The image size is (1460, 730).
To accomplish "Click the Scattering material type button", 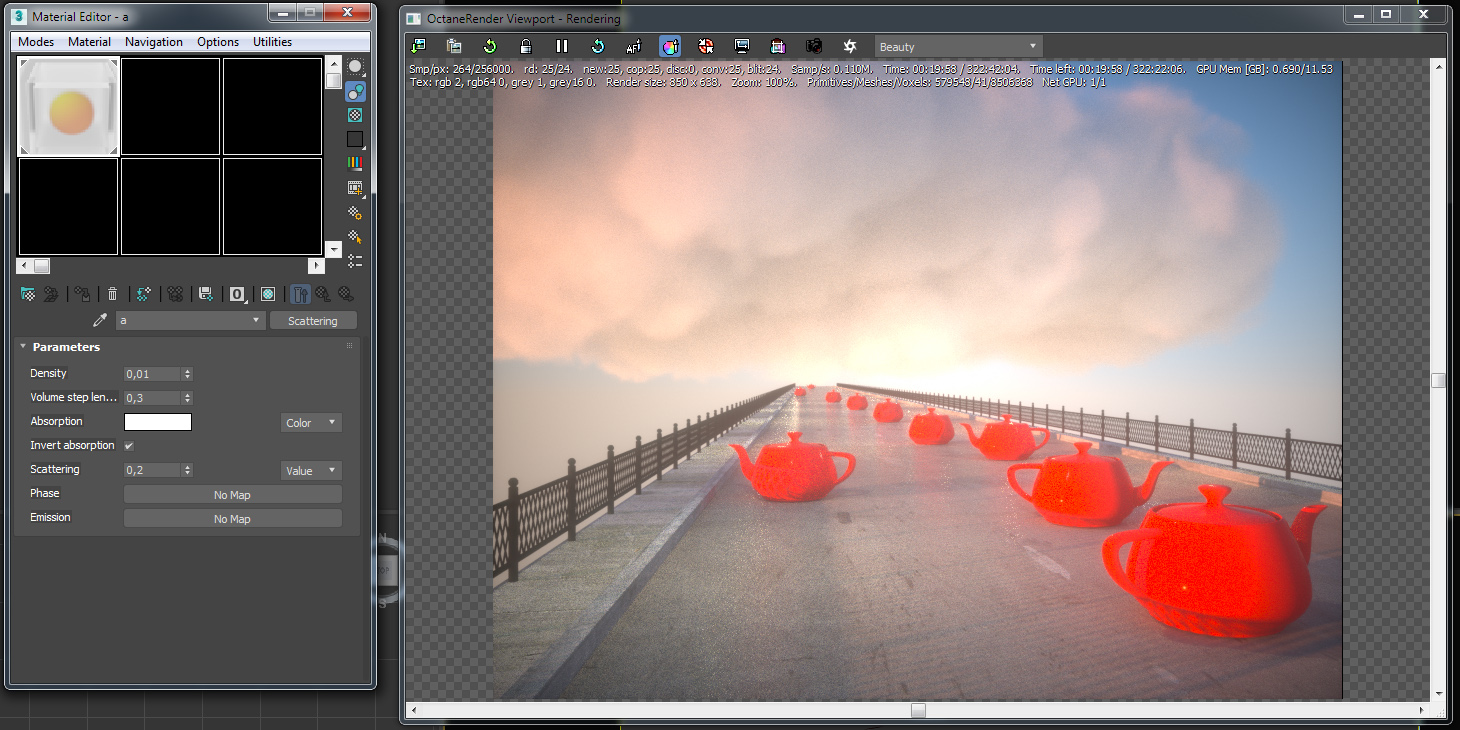I will (313, 321).
